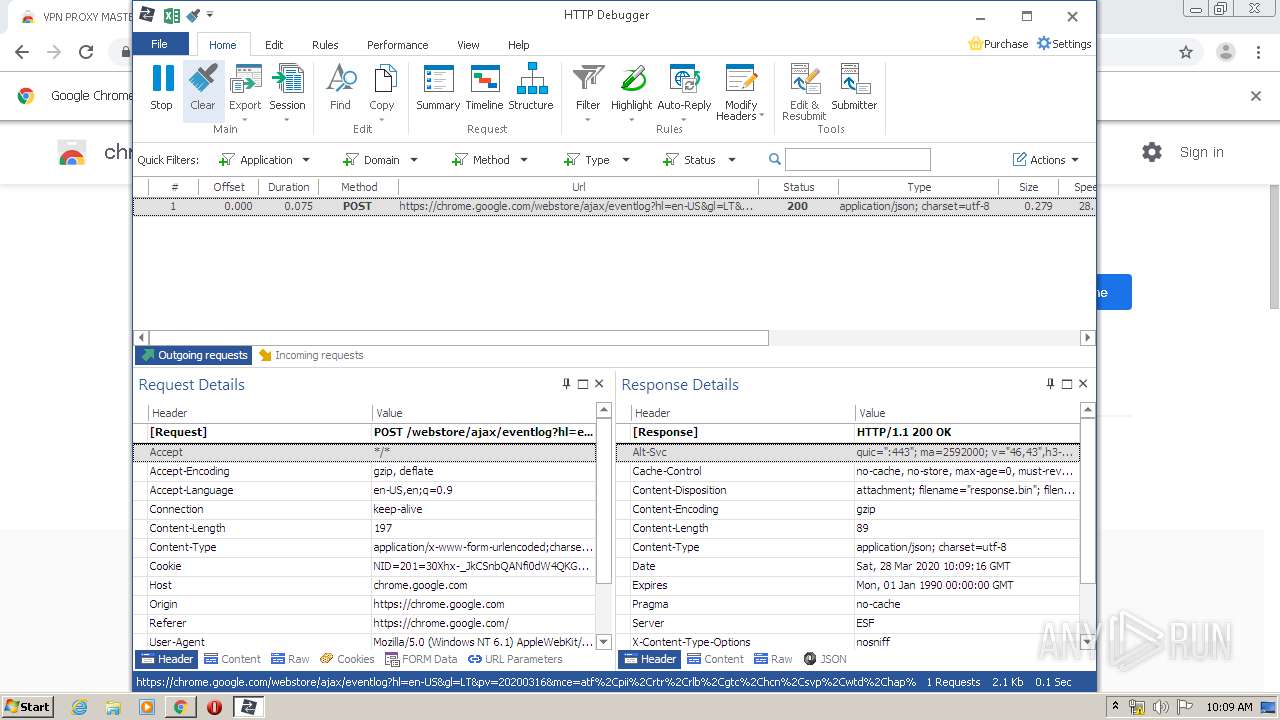Open the response Content tab
Screen dimensions: 1280x720
[x=715, y=659]
